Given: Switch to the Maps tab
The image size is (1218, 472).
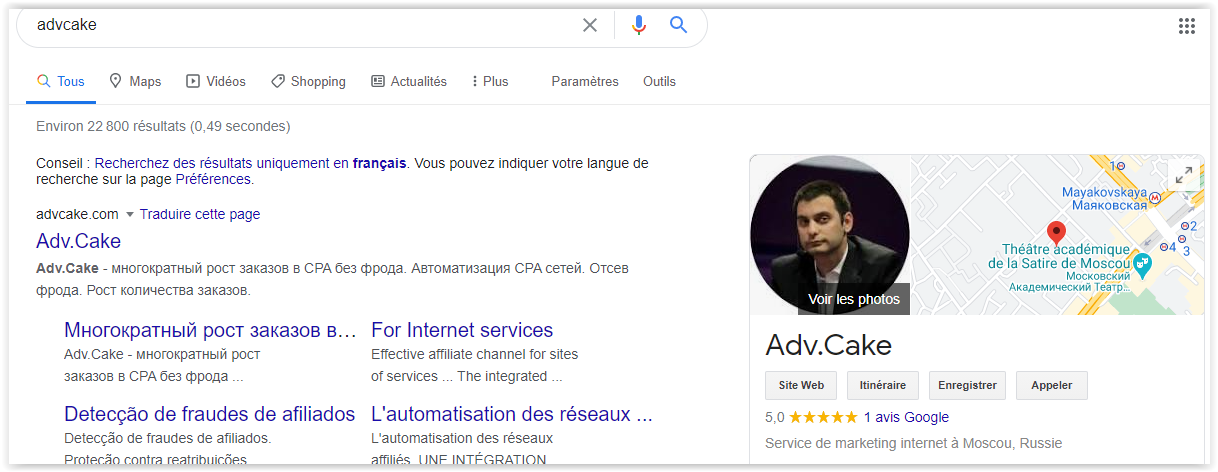Looking at the screenshot, I should coord(135,81).
